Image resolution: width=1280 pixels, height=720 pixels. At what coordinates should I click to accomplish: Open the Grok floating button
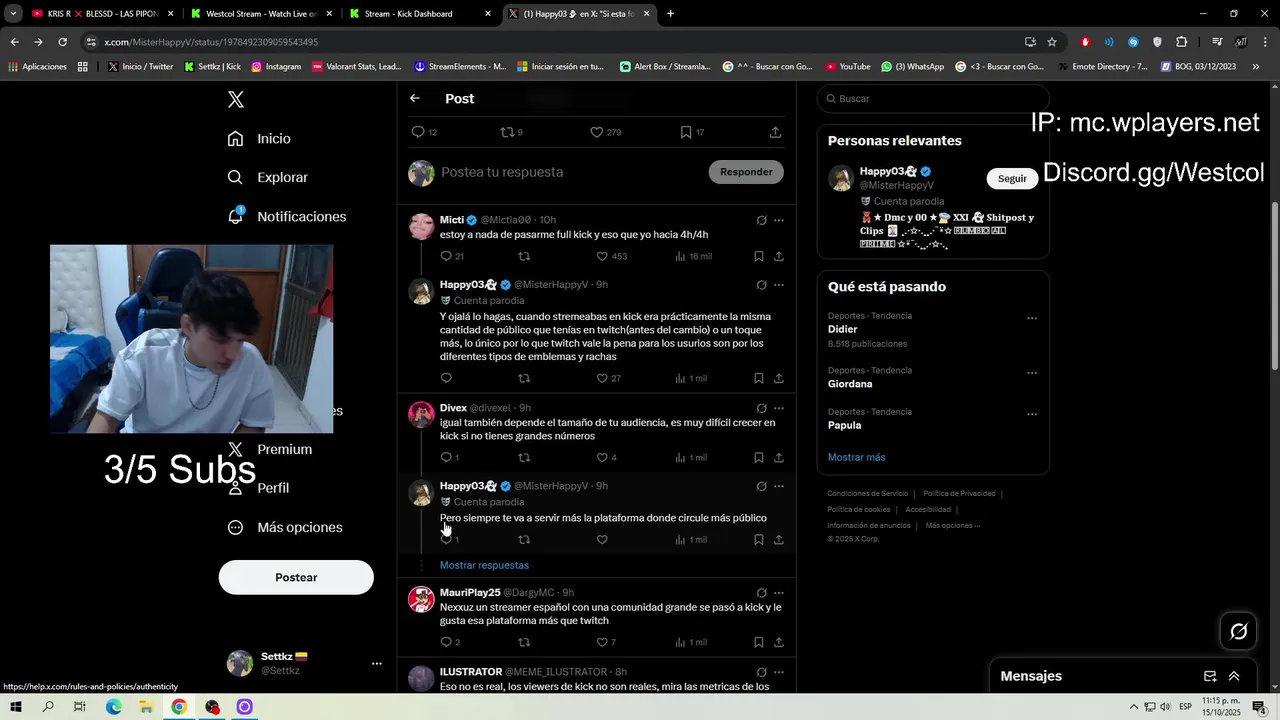(1239, 631)
